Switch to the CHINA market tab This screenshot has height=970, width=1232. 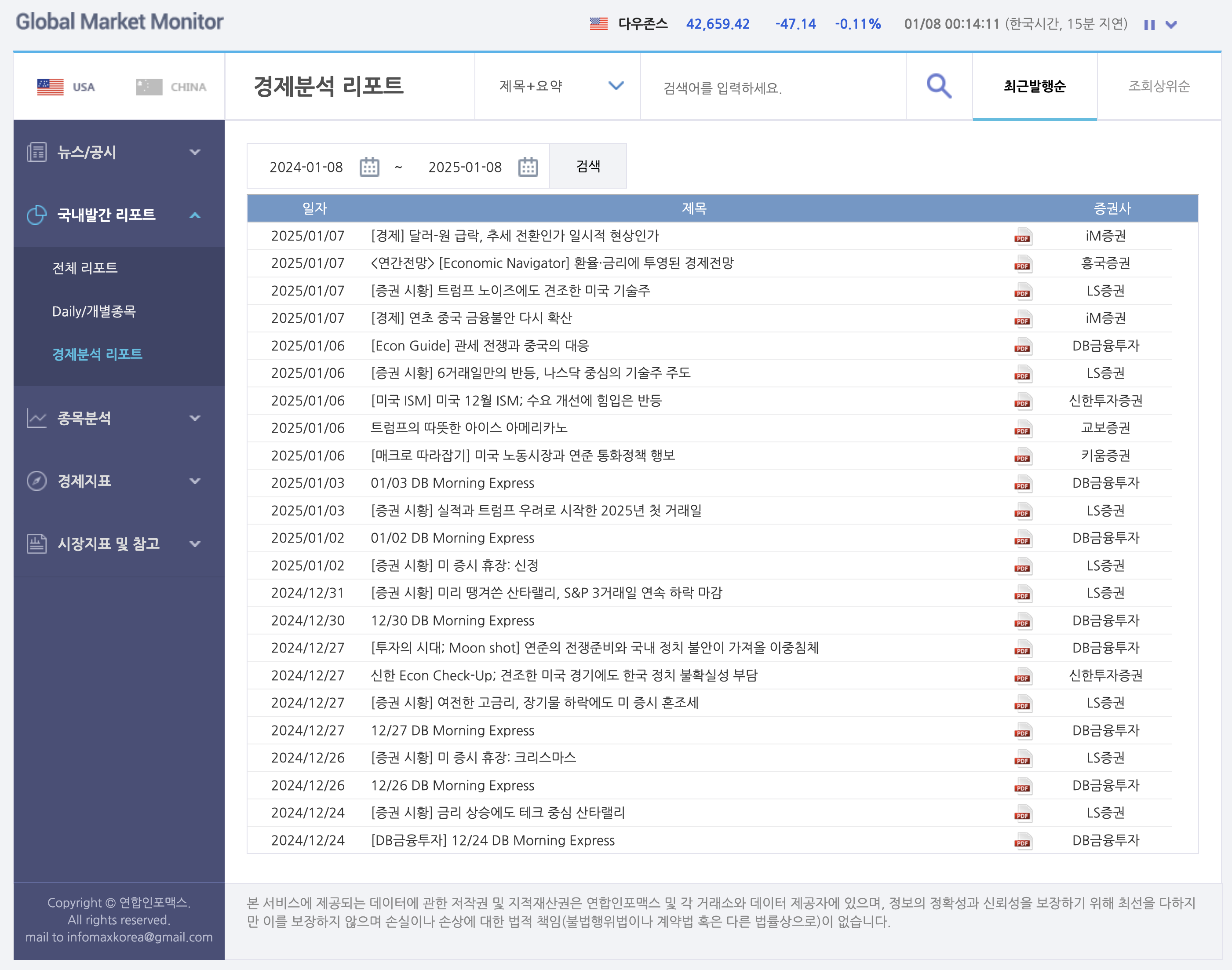(x=171, y=87)
